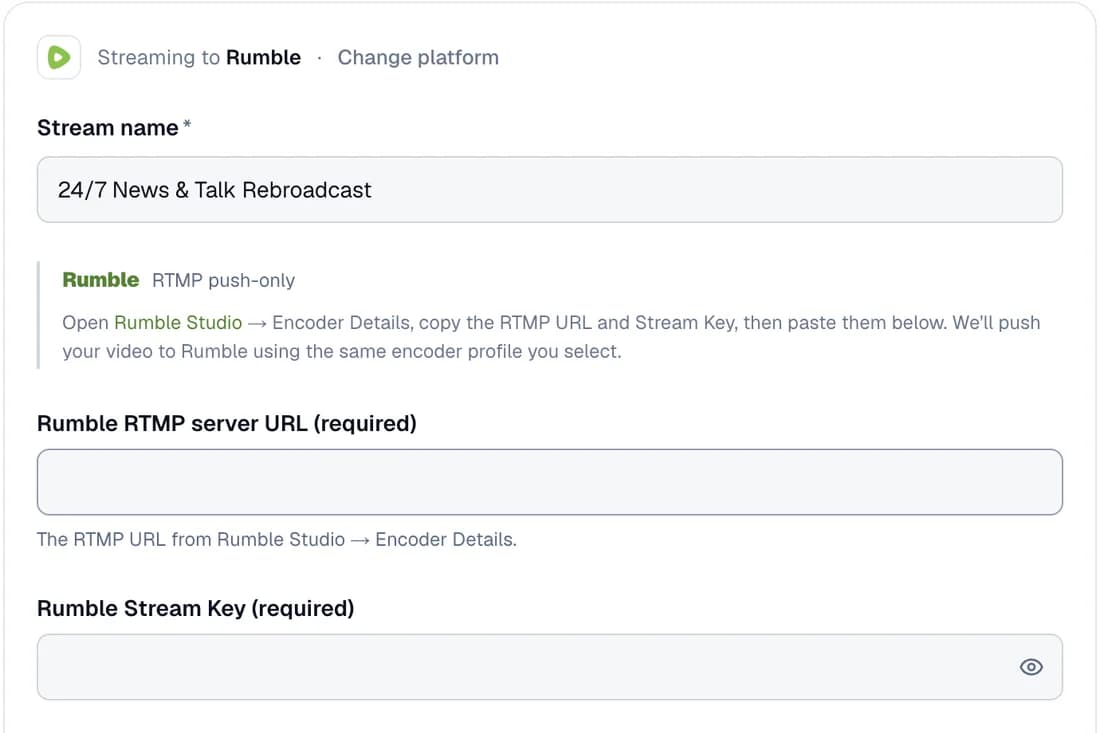Focus the Stream name input field
This screenshot has width=1100, height=733.
(550, 189)
